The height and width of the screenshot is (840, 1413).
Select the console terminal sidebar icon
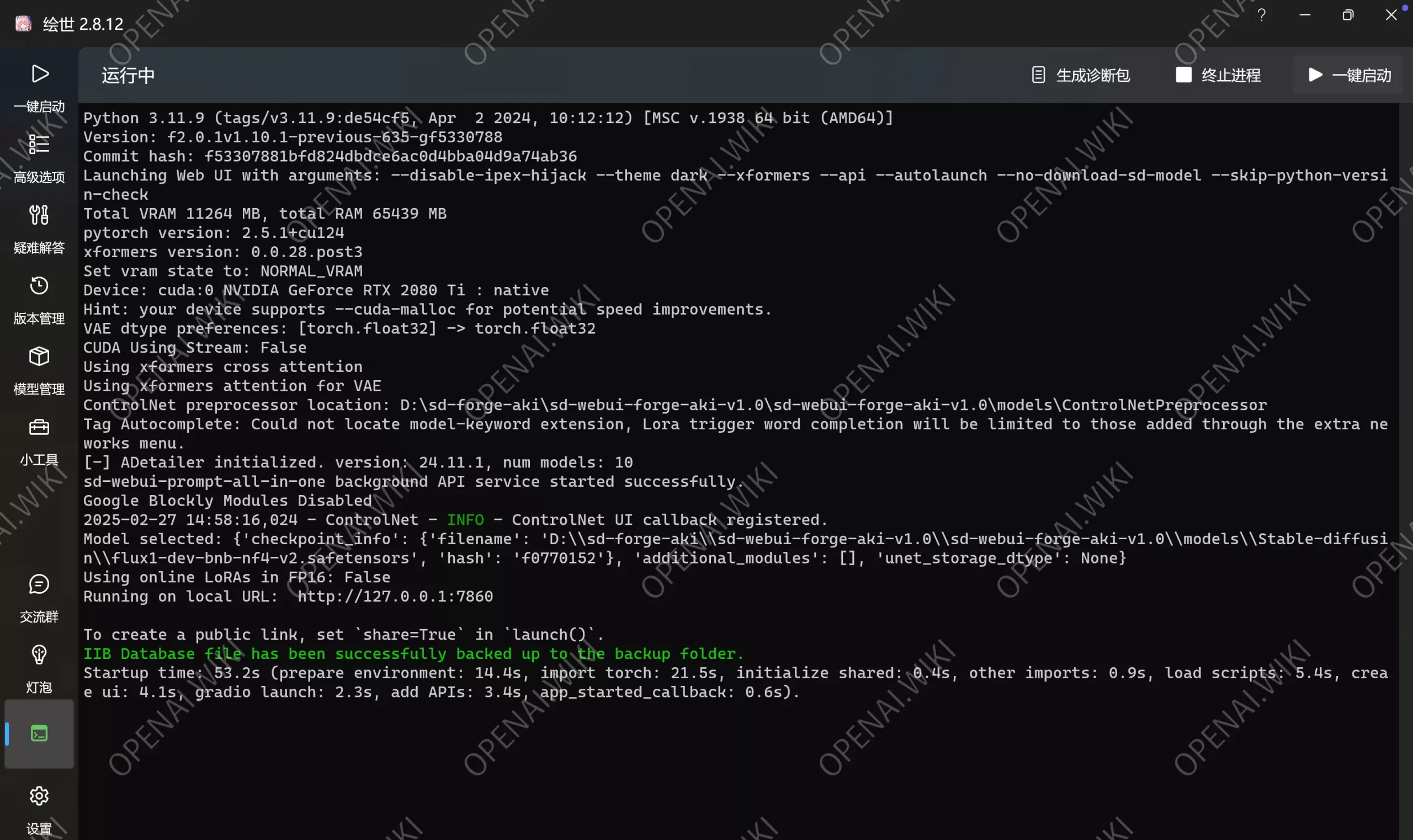(x=39, y=733)
